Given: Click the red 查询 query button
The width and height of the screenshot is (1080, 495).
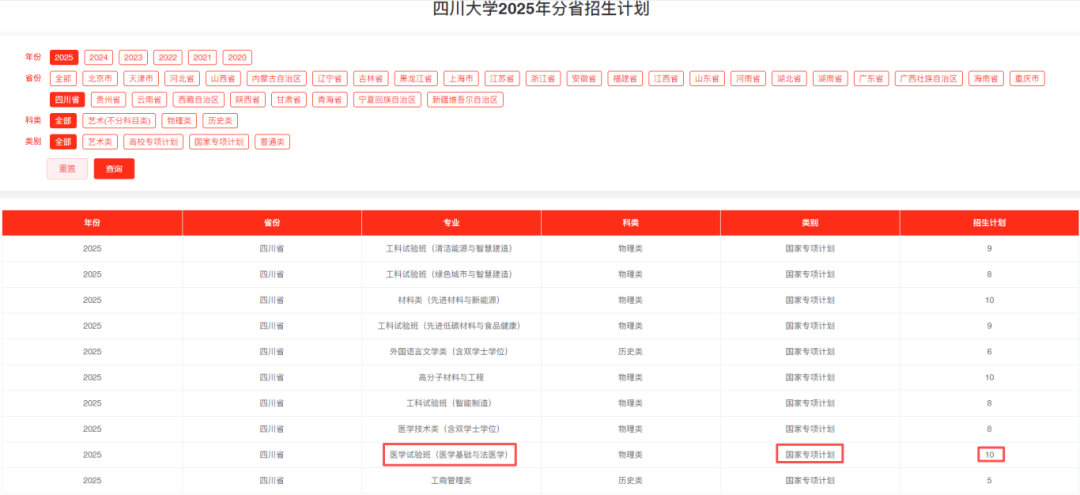Looking at the screenshot, I should pos(114,169).
